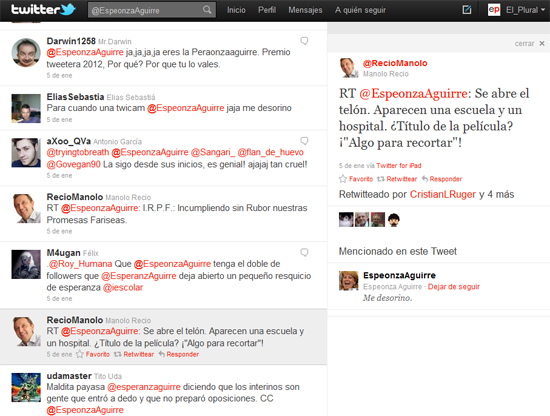This screenshot has width=550, height=416.
Task: Open Darwin1258 username link
Action: pos(71,41)
